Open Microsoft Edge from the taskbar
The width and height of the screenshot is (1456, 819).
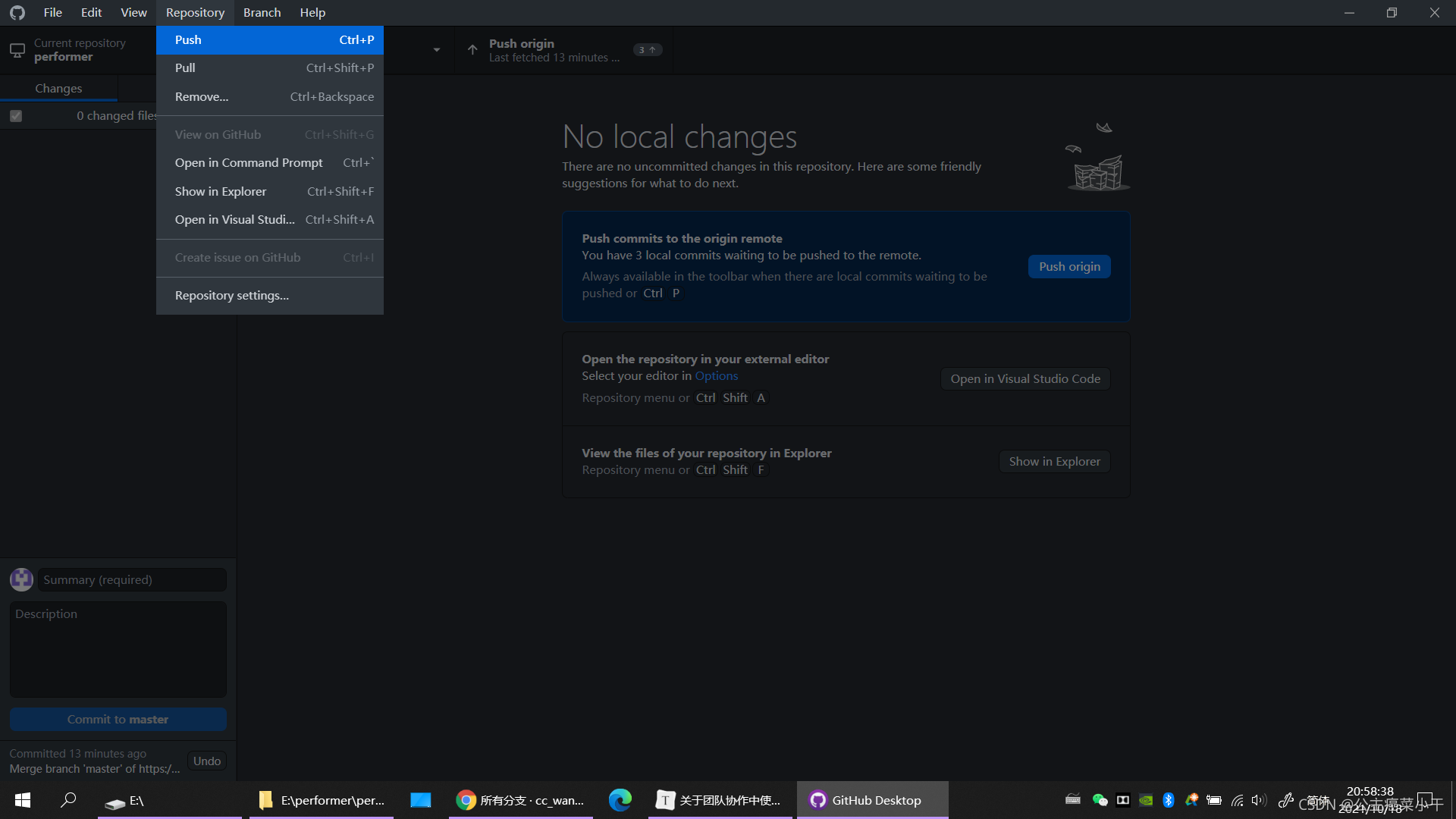tap(620, 800)
